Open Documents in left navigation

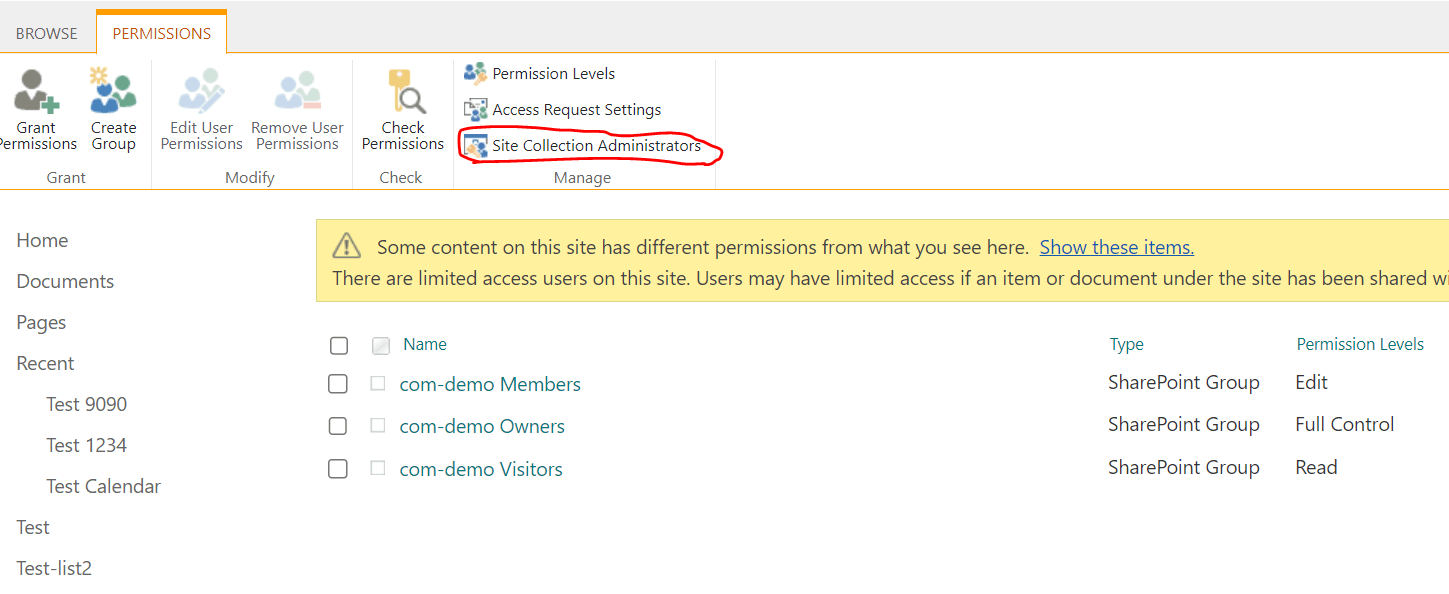(65, 281)
